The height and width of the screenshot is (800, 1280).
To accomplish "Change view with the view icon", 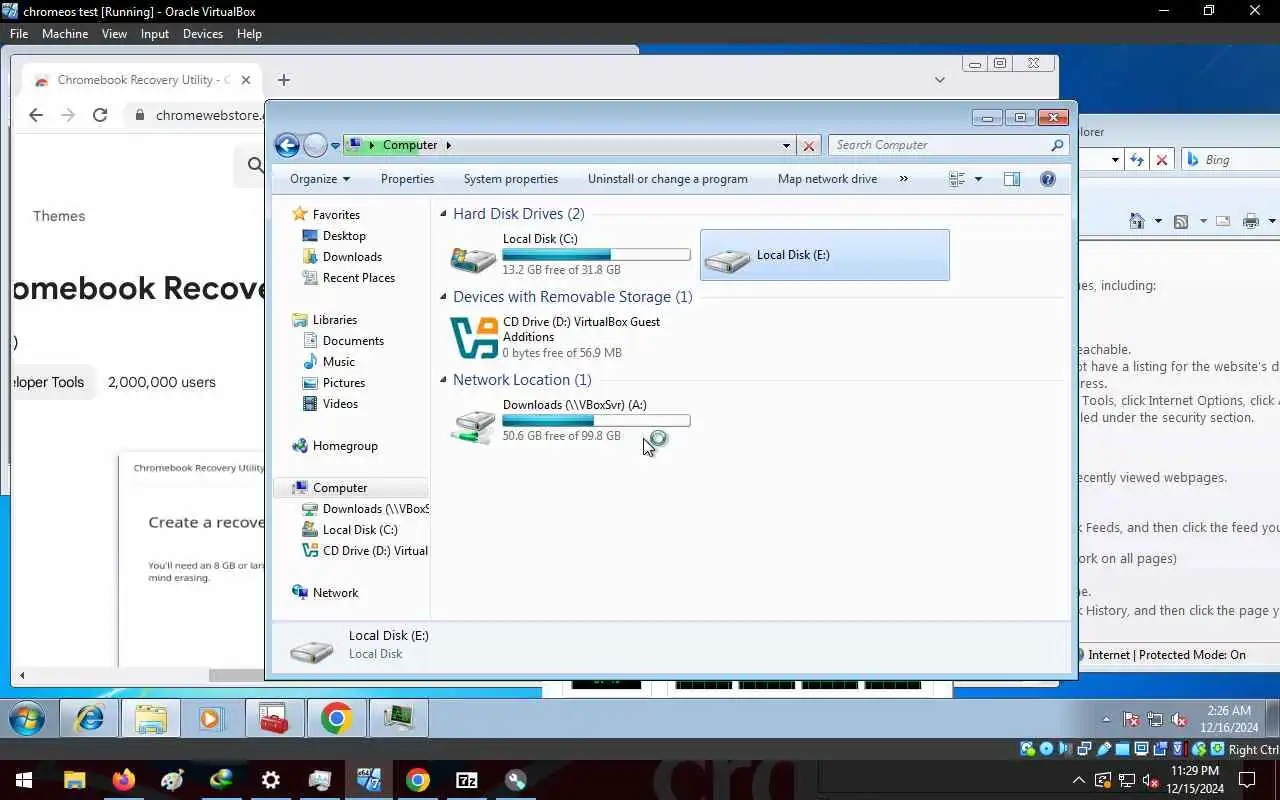I will 957,179.
